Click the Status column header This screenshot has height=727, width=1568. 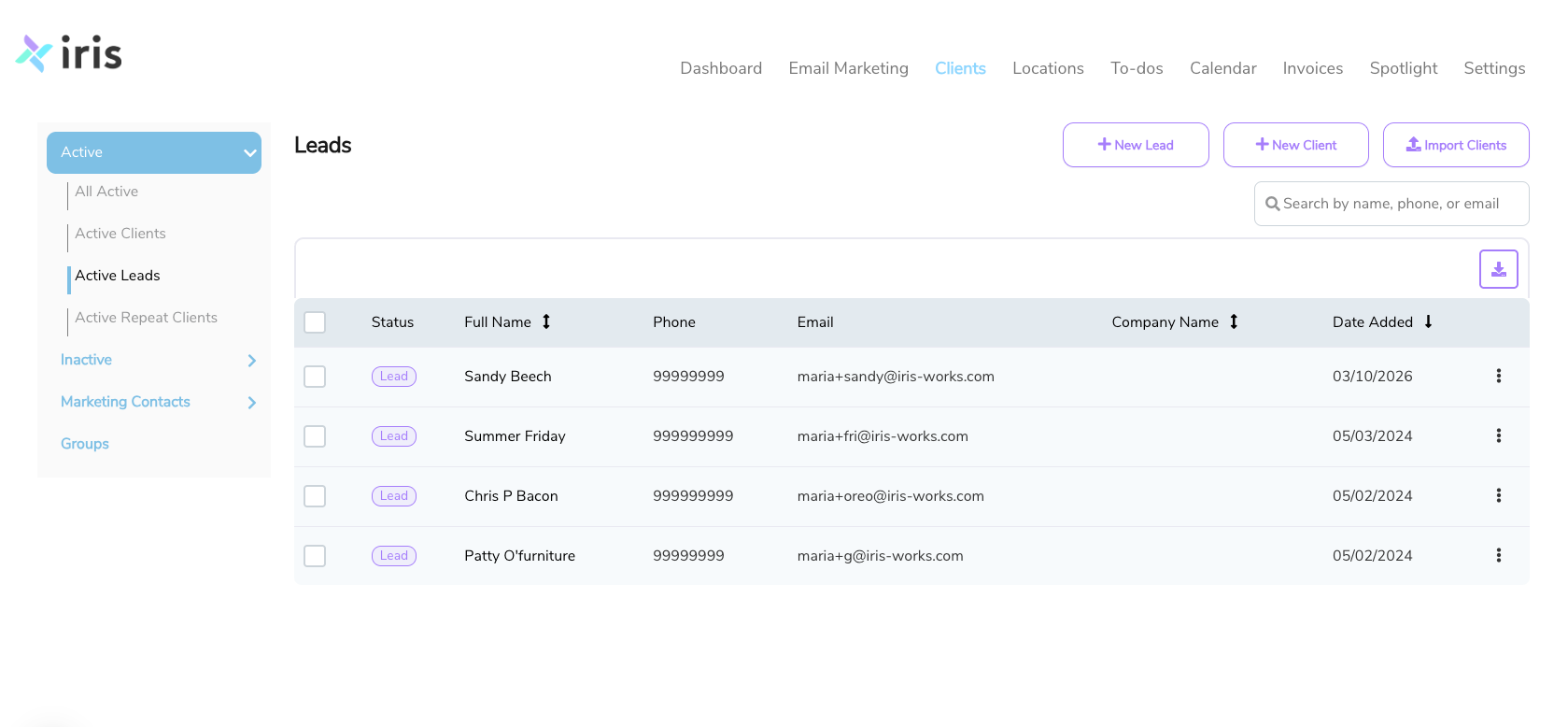tap(392, 322)
